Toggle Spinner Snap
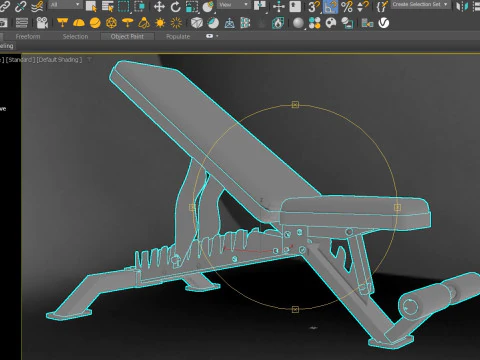The width and height of the screenshot is (480, 360). click(x=363, y=7)
